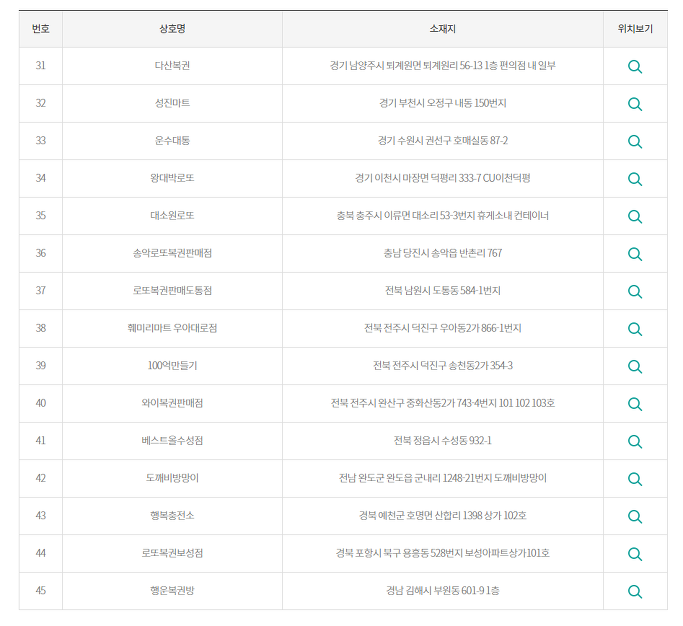Open location view for 송악로또복권판매점
Image resolution: width=683 pixels, height=626 pixels.
635,254
